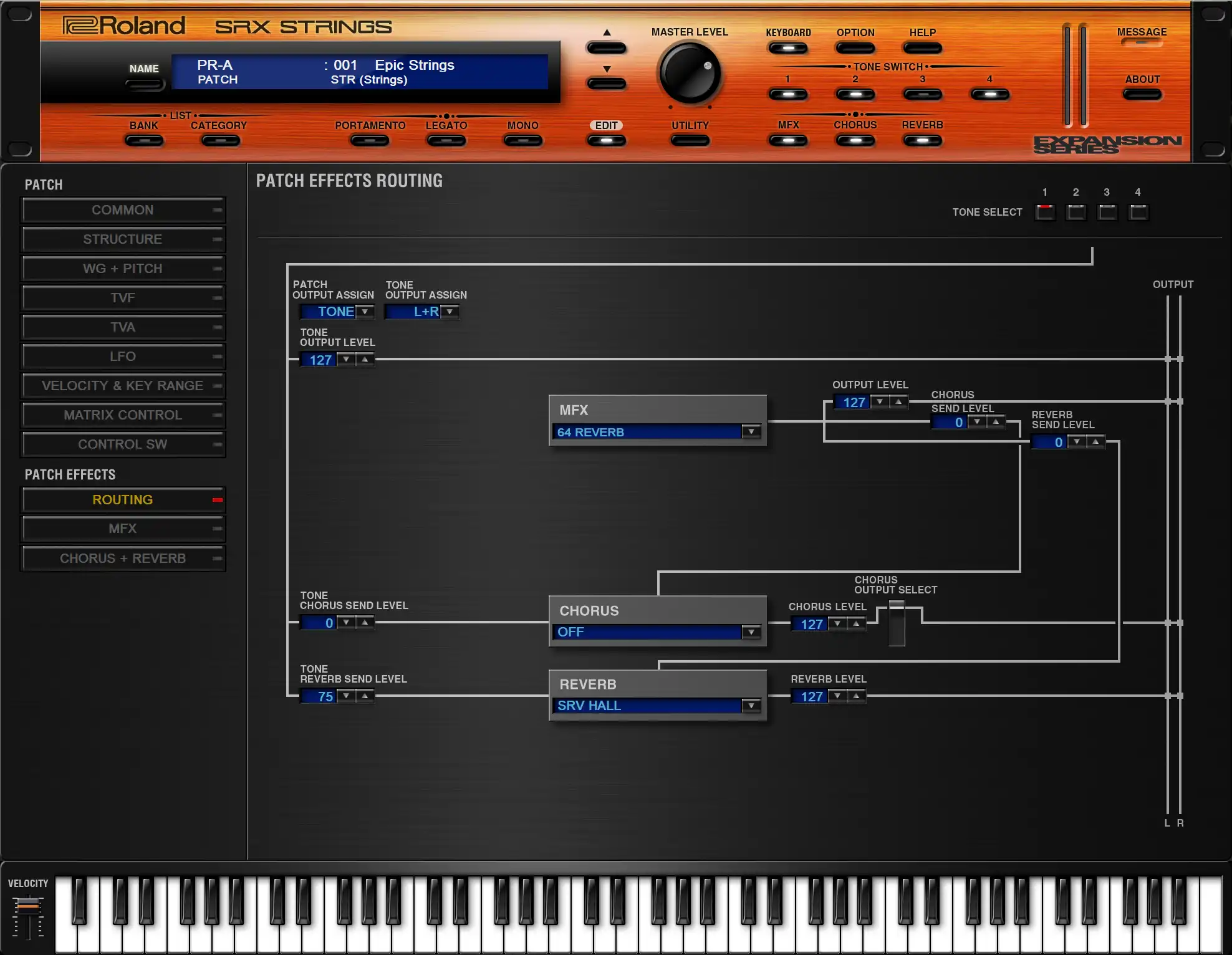The width and height of the screenshot is (1232, 955).
Task: Toggle the Reverb effect switch
Action: [x=922, y=140]
